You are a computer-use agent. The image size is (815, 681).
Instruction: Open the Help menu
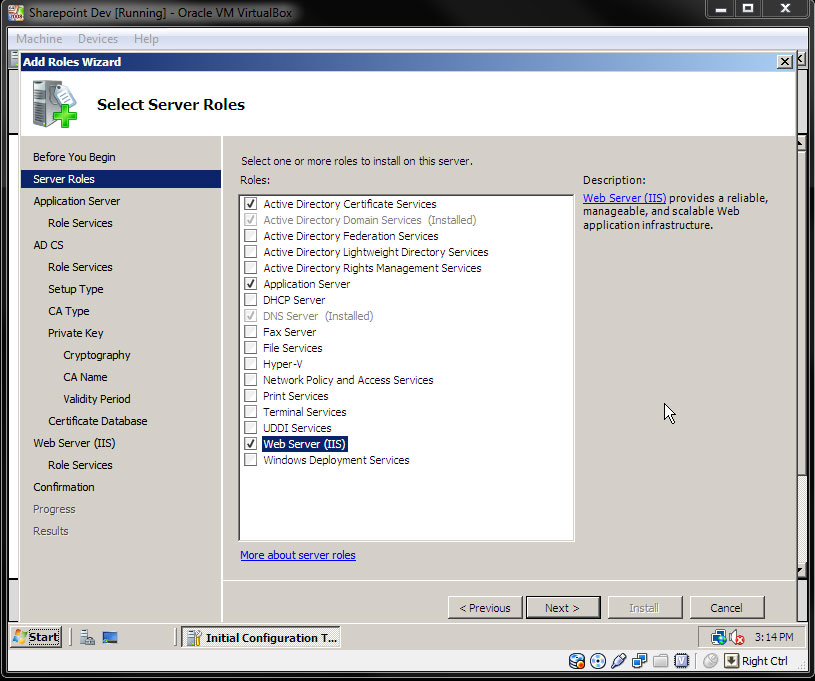[x=146, y=39]
